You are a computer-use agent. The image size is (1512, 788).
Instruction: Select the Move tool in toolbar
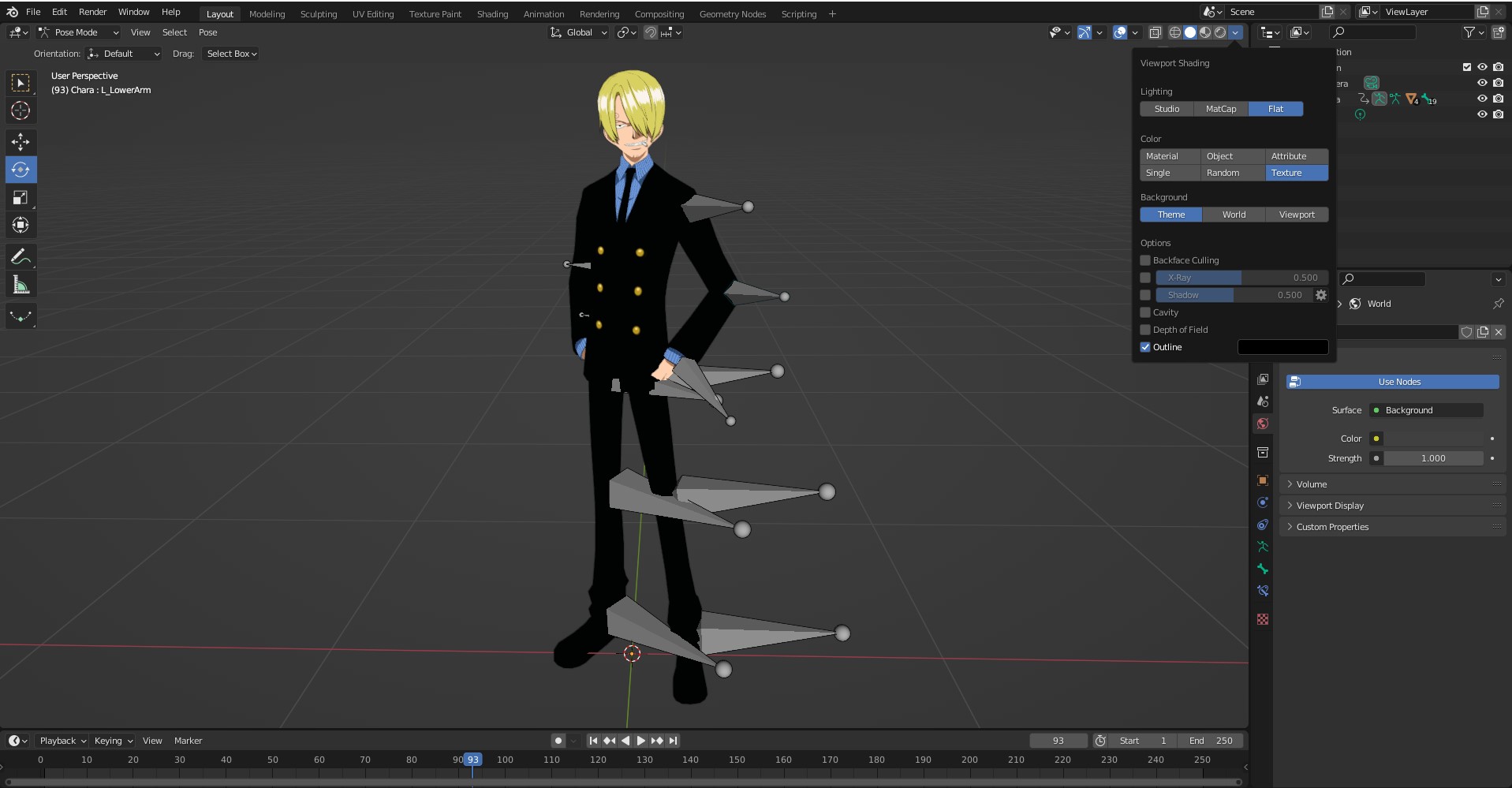click(21, 142)
